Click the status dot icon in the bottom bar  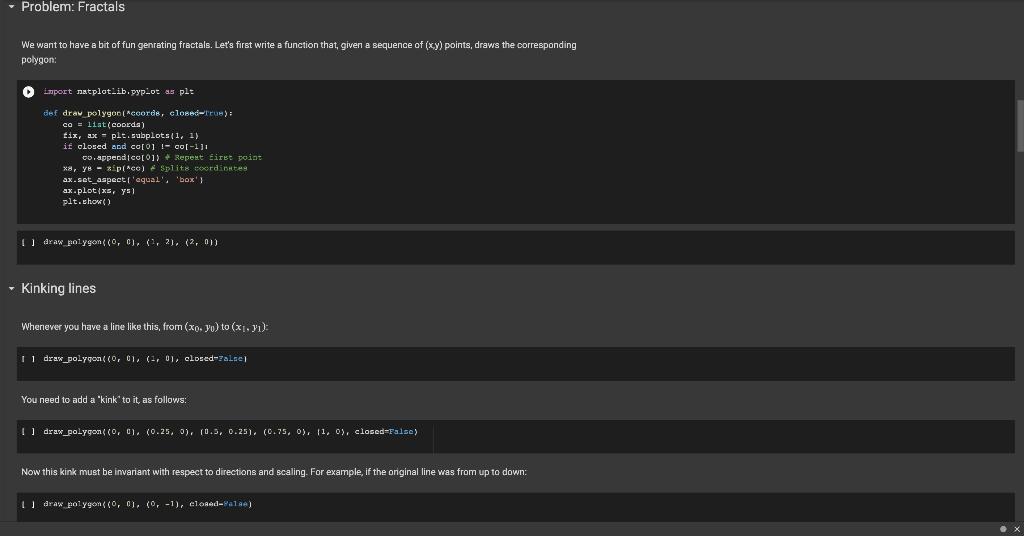pyautogui.click(x=1003, y=529)
